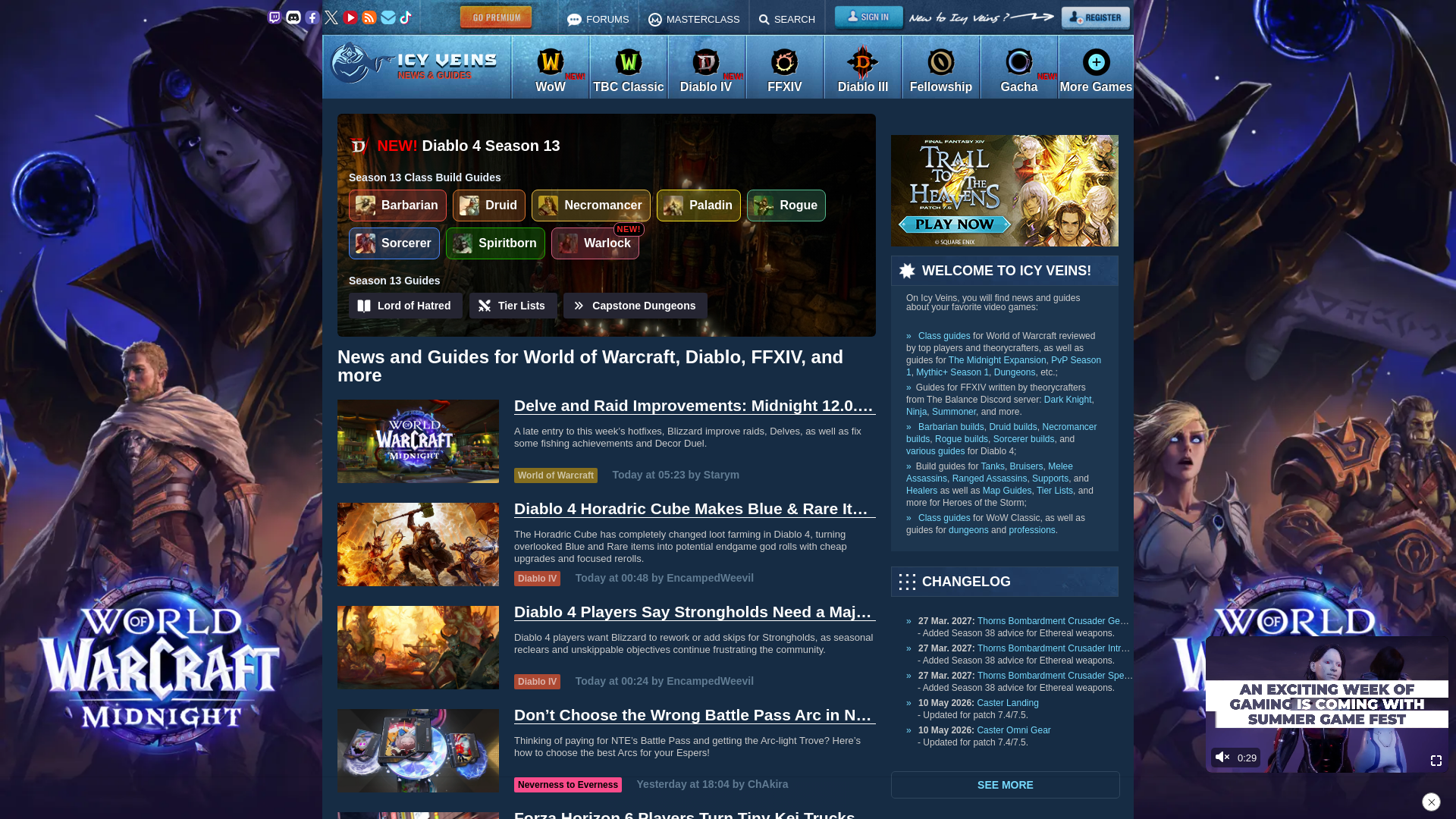Open the Masterclass link
Screen dimensions: 1456x819
tap(694, 19)
